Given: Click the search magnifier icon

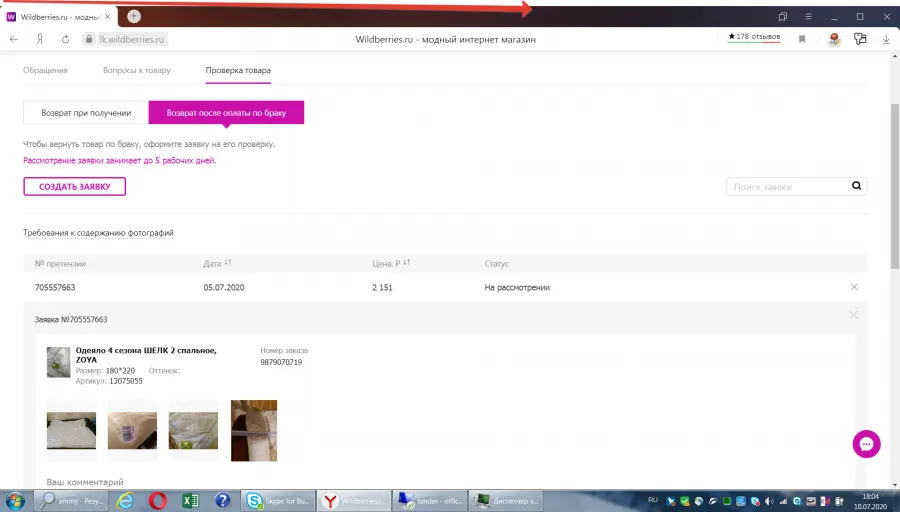Looking at the screenshot, I should coord(856,185).
